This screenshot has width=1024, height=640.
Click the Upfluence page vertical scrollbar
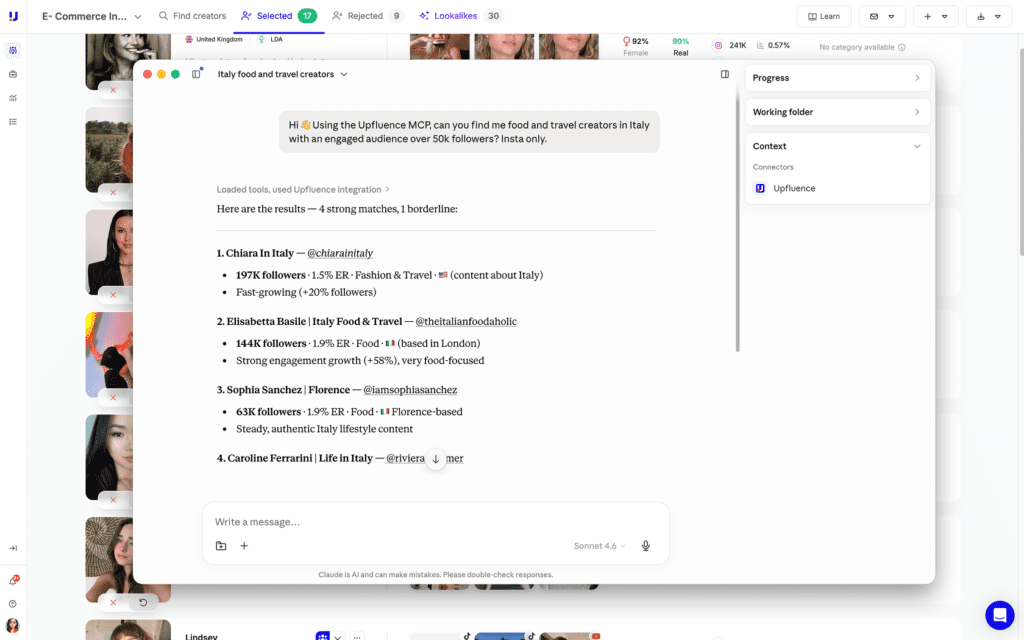pyautogui.click(x=1020, y=150)
